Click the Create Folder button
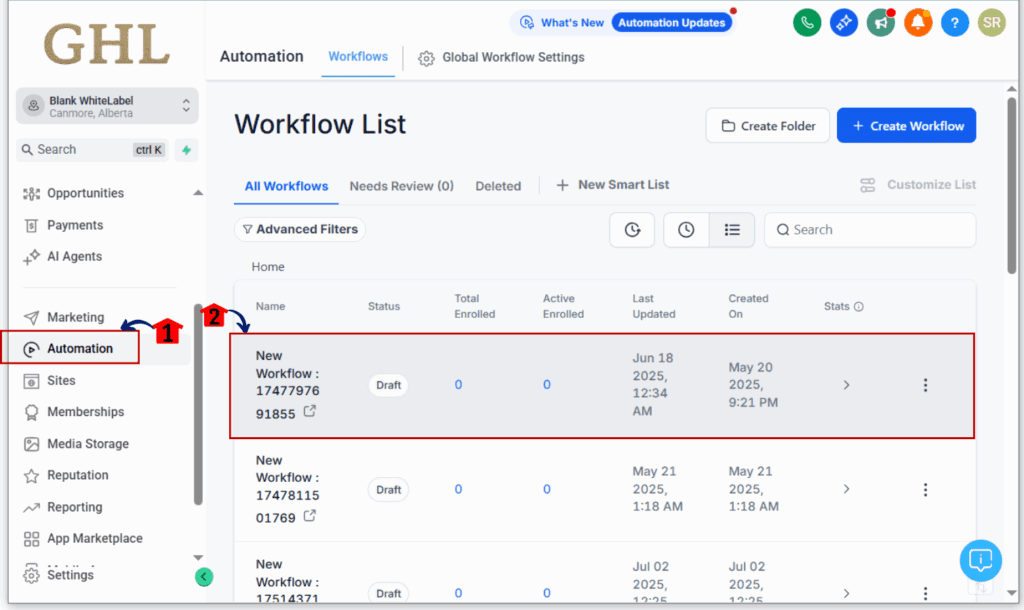This screenshot has height=610, width=1024. 767,125
